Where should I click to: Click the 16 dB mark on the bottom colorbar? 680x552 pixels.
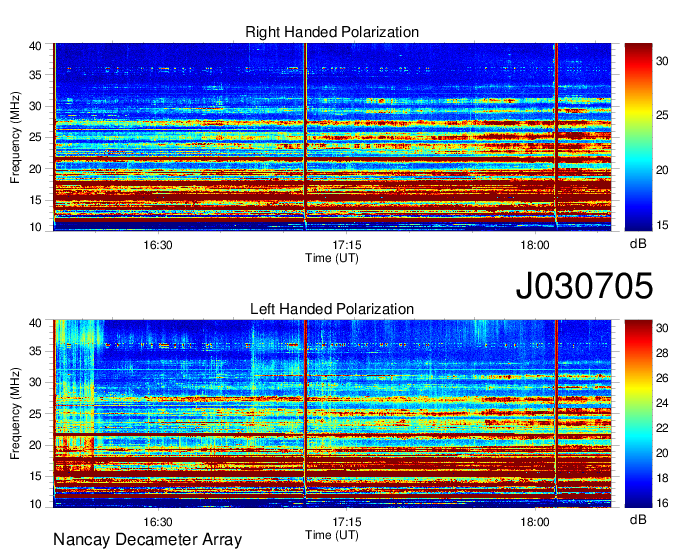click(x=662, y=503)
